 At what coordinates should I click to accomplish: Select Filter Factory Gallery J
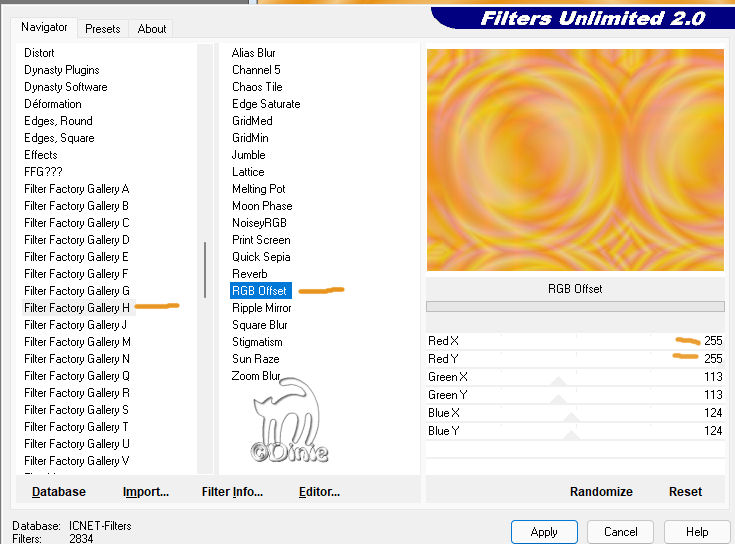(75, 325)
